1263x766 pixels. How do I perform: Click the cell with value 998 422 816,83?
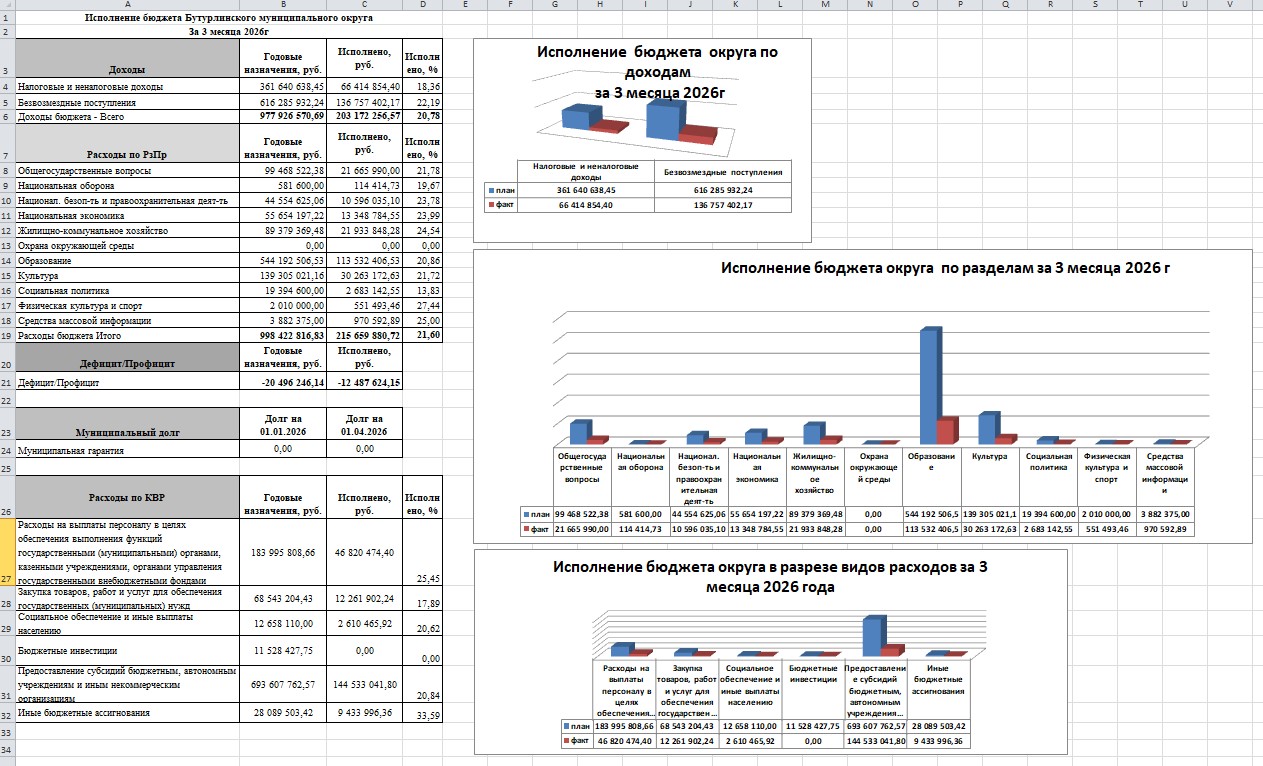pos(283,336)
